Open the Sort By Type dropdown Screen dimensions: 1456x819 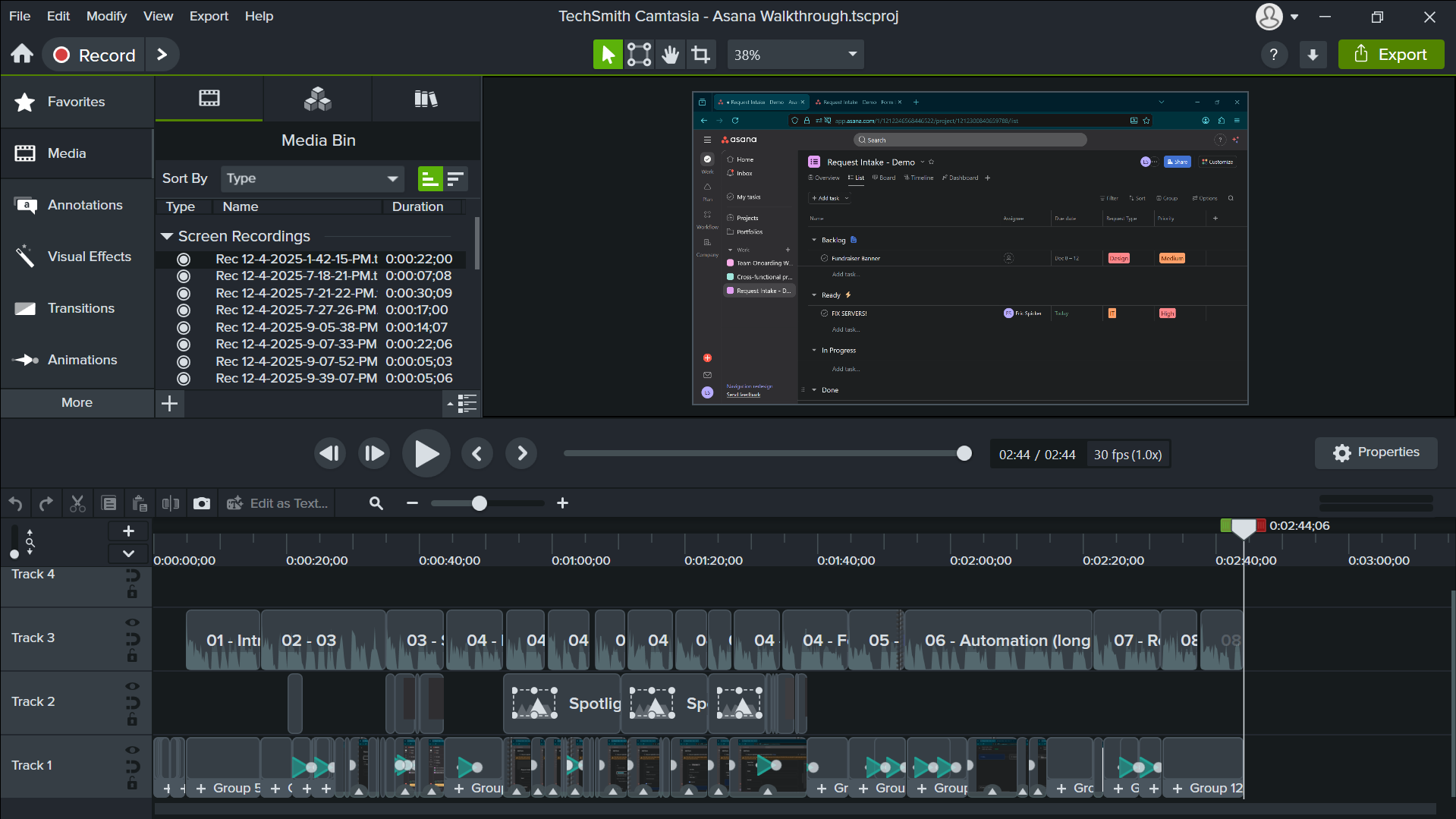coord(311,179)
